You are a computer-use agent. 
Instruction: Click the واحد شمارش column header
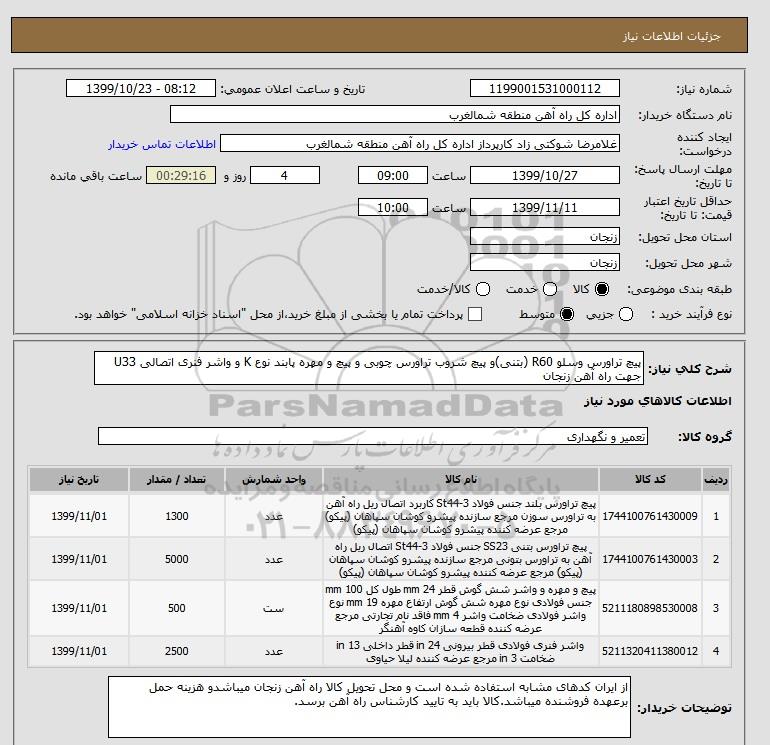coord(274,479)
